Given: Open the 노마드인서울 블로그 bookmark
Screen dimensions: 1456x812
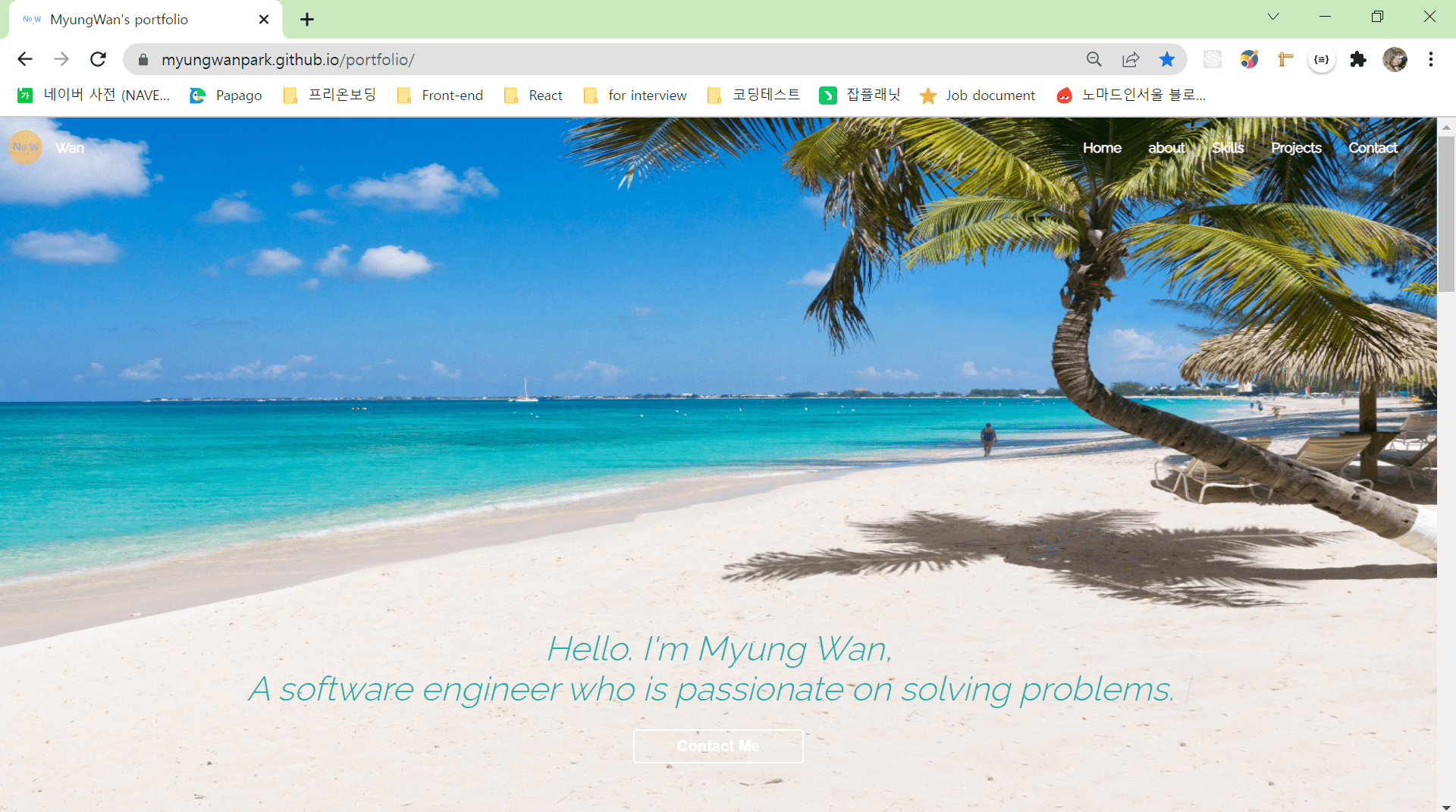Looking at the screenshot, I should click(x=1131, y=95).
